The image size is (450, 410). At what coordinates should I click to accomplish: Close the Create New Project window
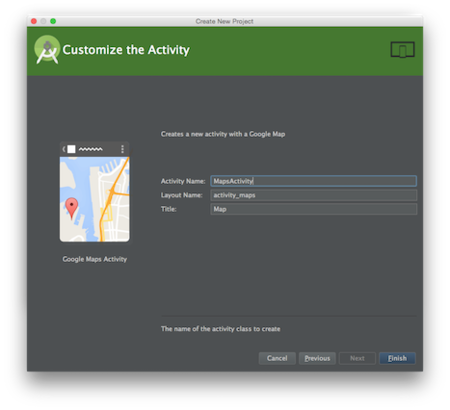(x=34, y=21)
